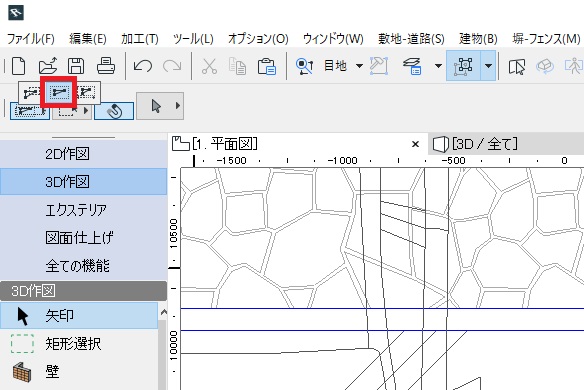Screen dimensions: 584x390
Task: Click the arrow pointer mode button
Action: [x=156, y=106]
